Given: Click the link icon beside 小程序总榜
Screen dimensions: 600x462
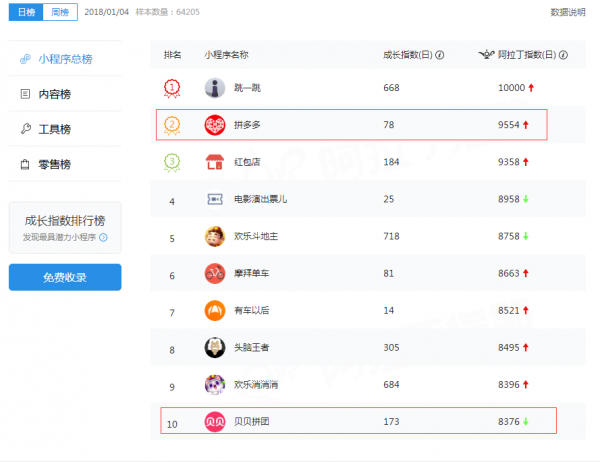Looking at the screenshot, I should coord(25,59).
